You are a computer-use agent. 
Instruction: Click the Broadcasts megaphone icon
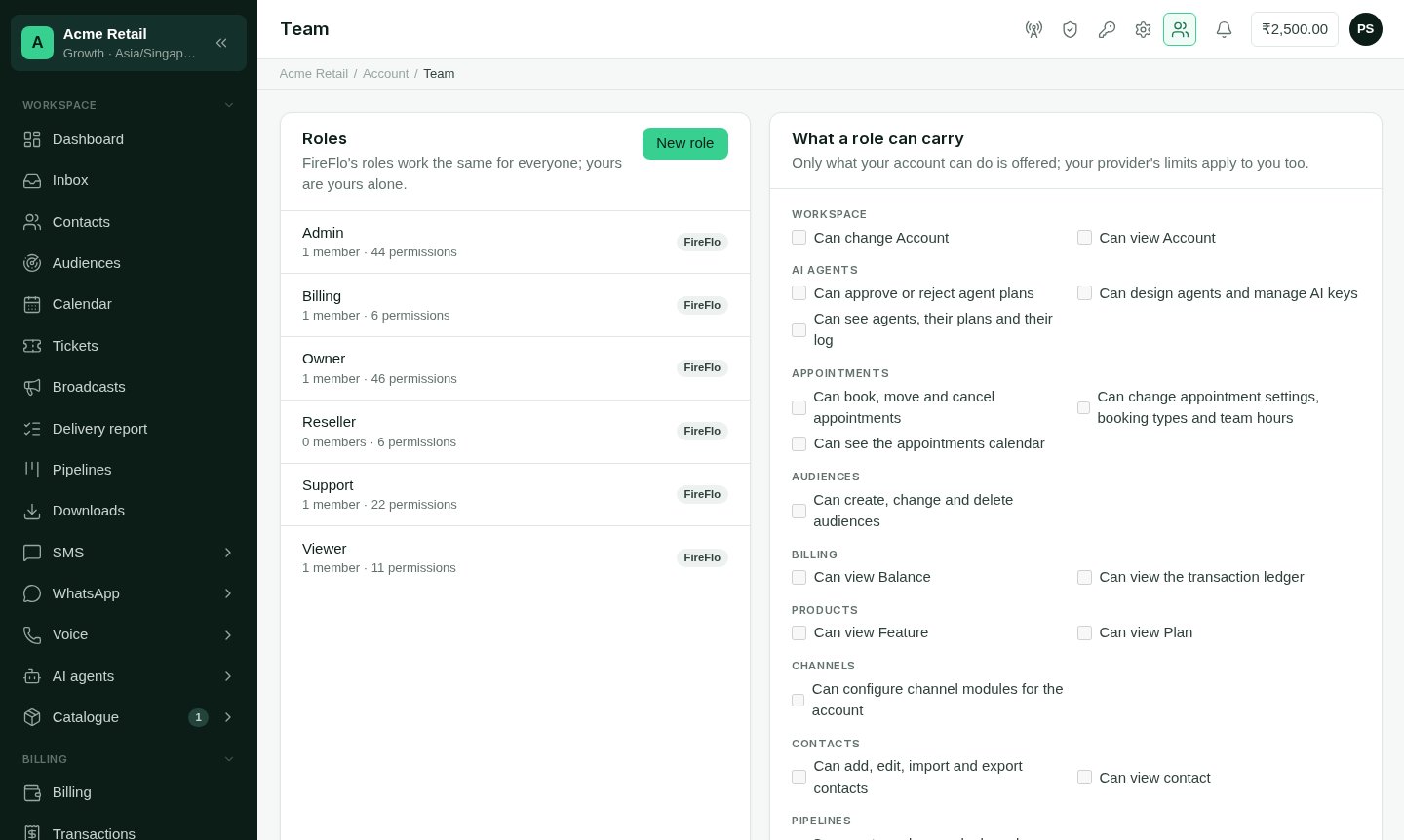point(32,387)
